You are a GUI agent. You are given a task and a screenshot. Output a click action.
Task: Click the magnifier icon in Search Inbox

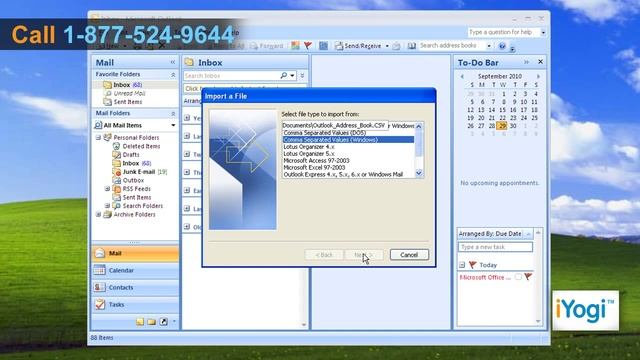click(x=284, y=76)
